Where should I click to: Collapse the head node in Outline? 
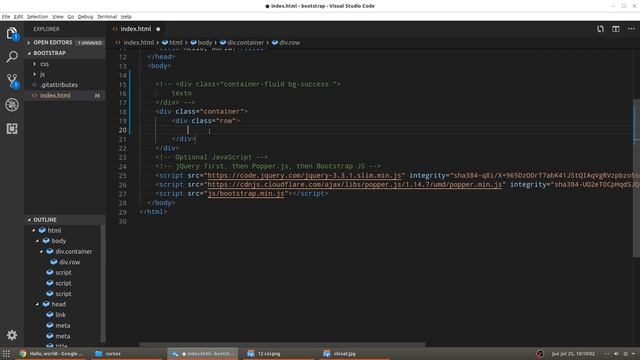[x=38, y=304]
